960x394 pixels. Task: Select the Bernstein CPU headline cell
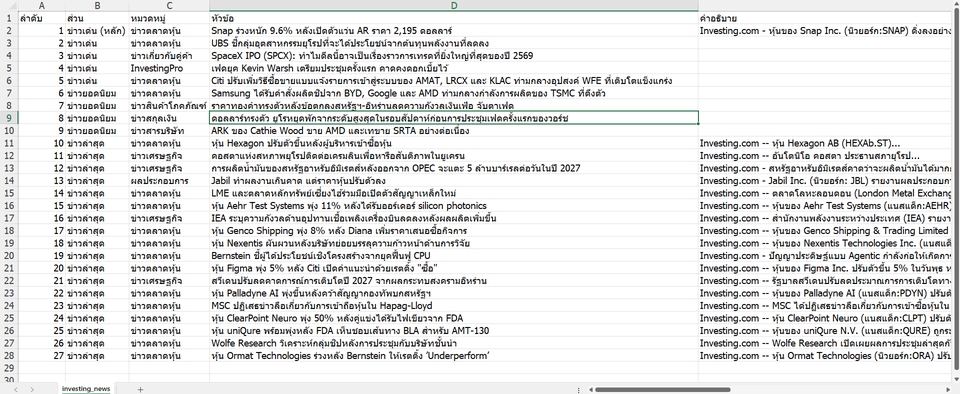(x=454, y=256)
